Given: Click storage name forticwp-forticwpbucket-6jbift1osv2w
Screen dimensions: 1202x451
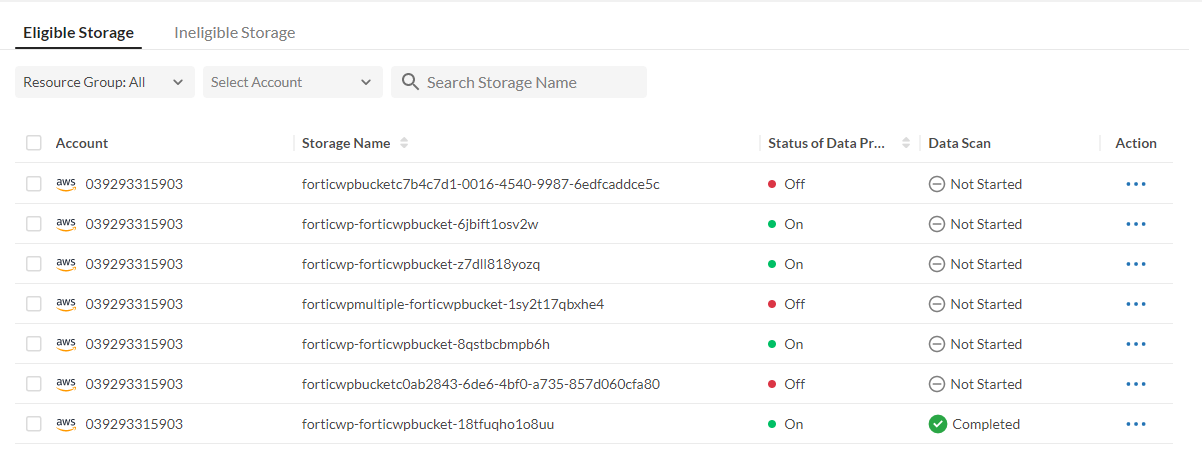Looking at the screenshot, I should click(420, 224).
